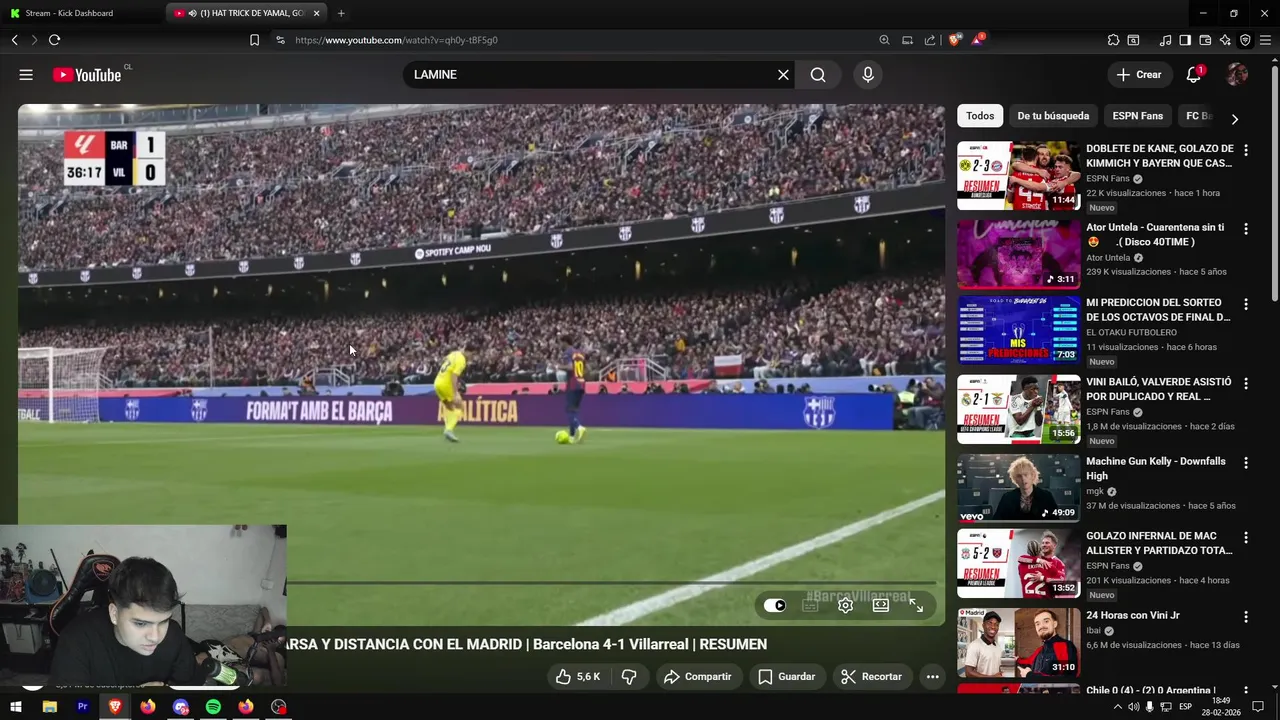Toggle the browser sidebar panel
Screen dimensions: 1280x720
[x=1185, y=40]
